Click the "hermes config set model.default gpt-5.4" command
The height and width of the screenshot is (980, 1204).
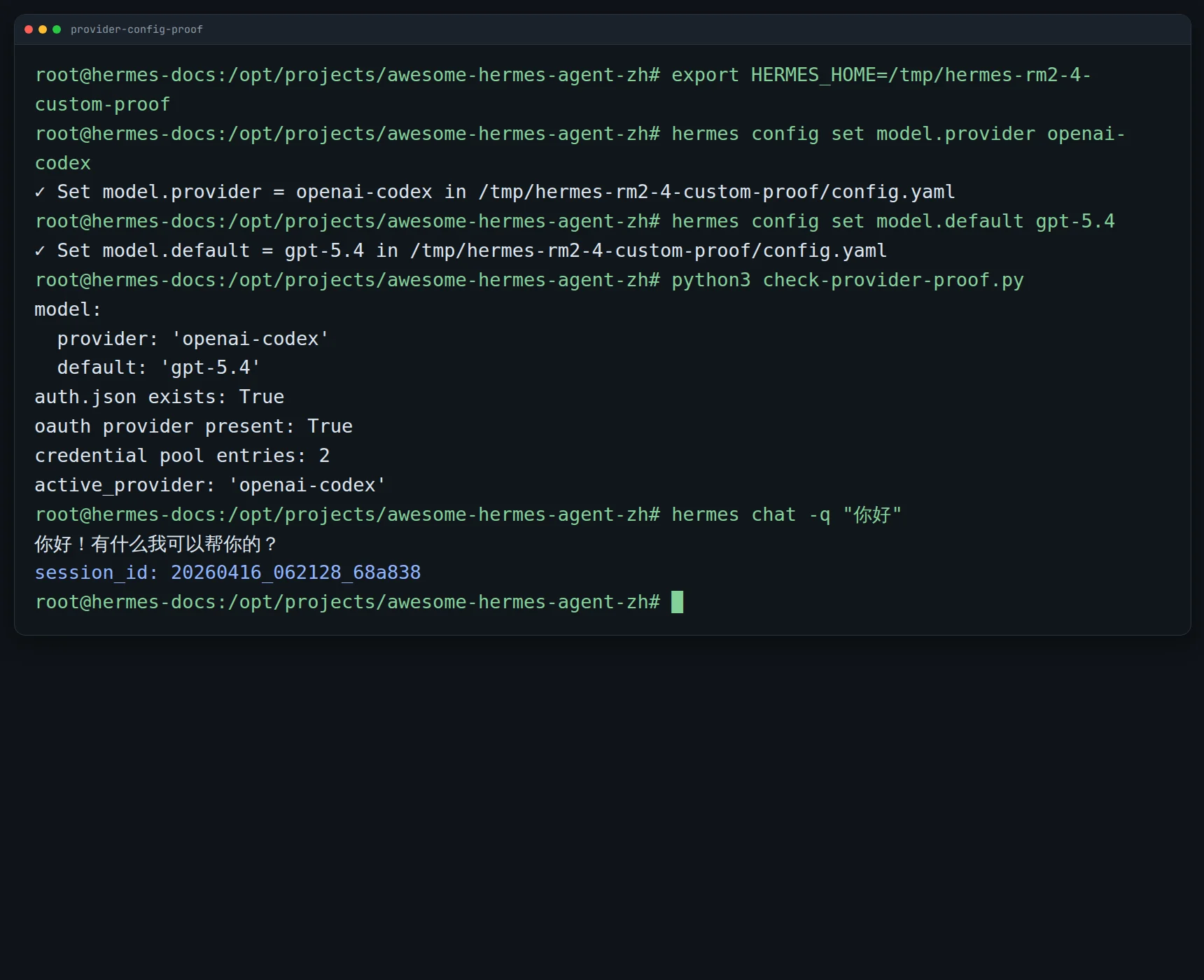[893, 221]
